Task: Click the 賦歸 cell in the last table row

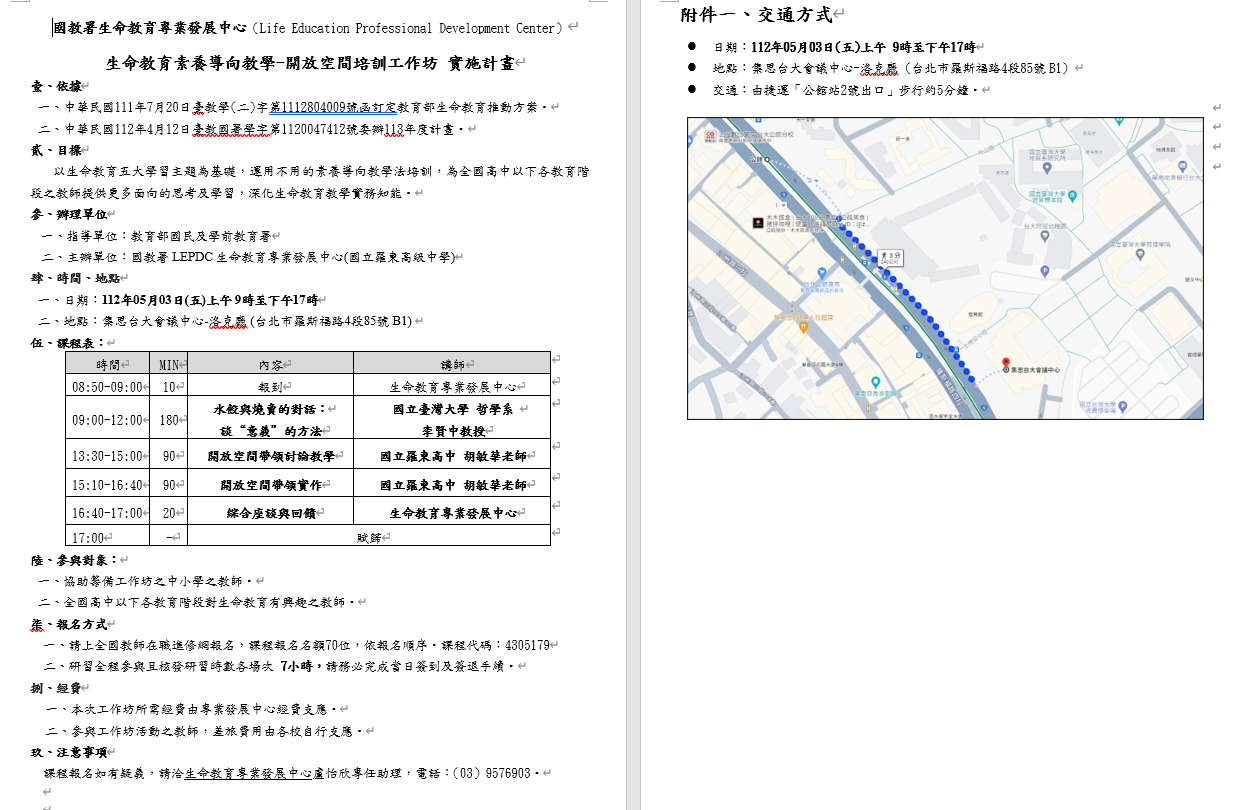Action: click(368, 537)
